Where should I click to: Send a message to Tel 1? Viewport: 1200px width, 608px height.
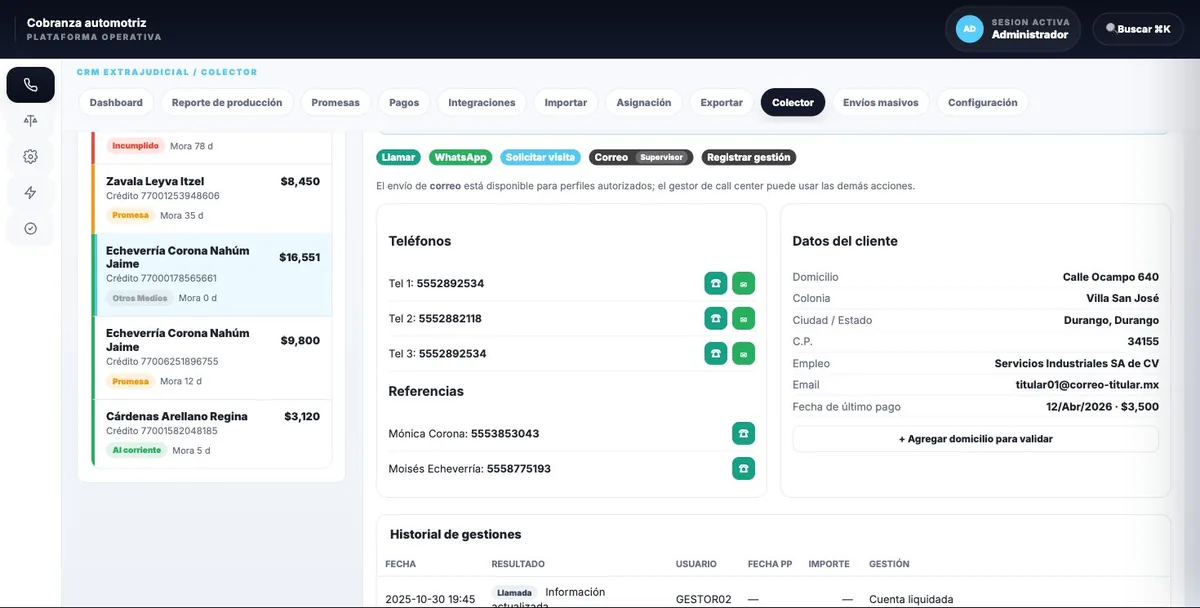pyautogui.click(x=743, y=283)
